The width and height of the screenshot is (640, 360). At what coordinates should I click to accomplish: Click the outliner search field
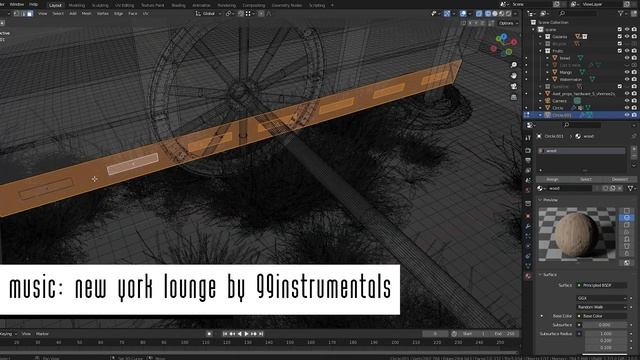coord(578,13)
